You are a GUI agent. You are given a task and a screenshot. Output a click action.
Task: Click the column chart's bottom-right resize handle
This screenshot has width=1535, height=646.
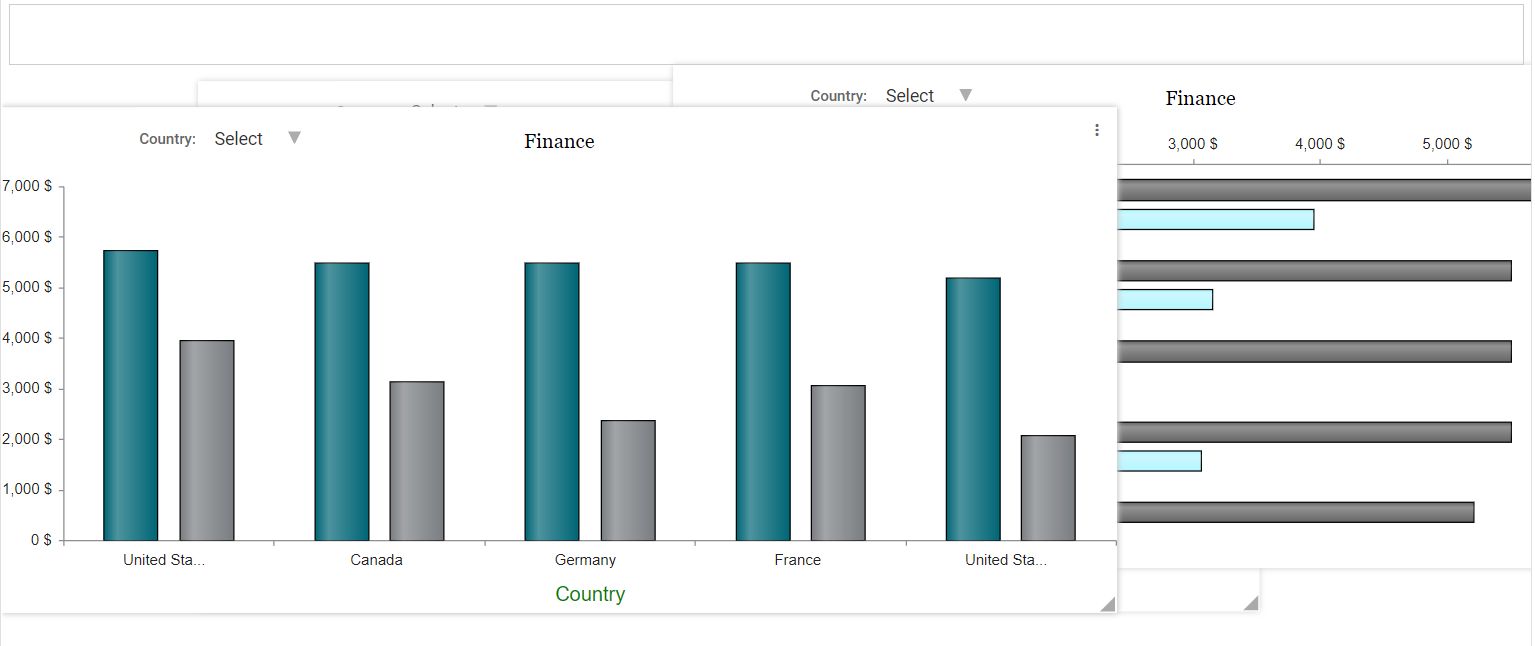tap(1107, 603)
